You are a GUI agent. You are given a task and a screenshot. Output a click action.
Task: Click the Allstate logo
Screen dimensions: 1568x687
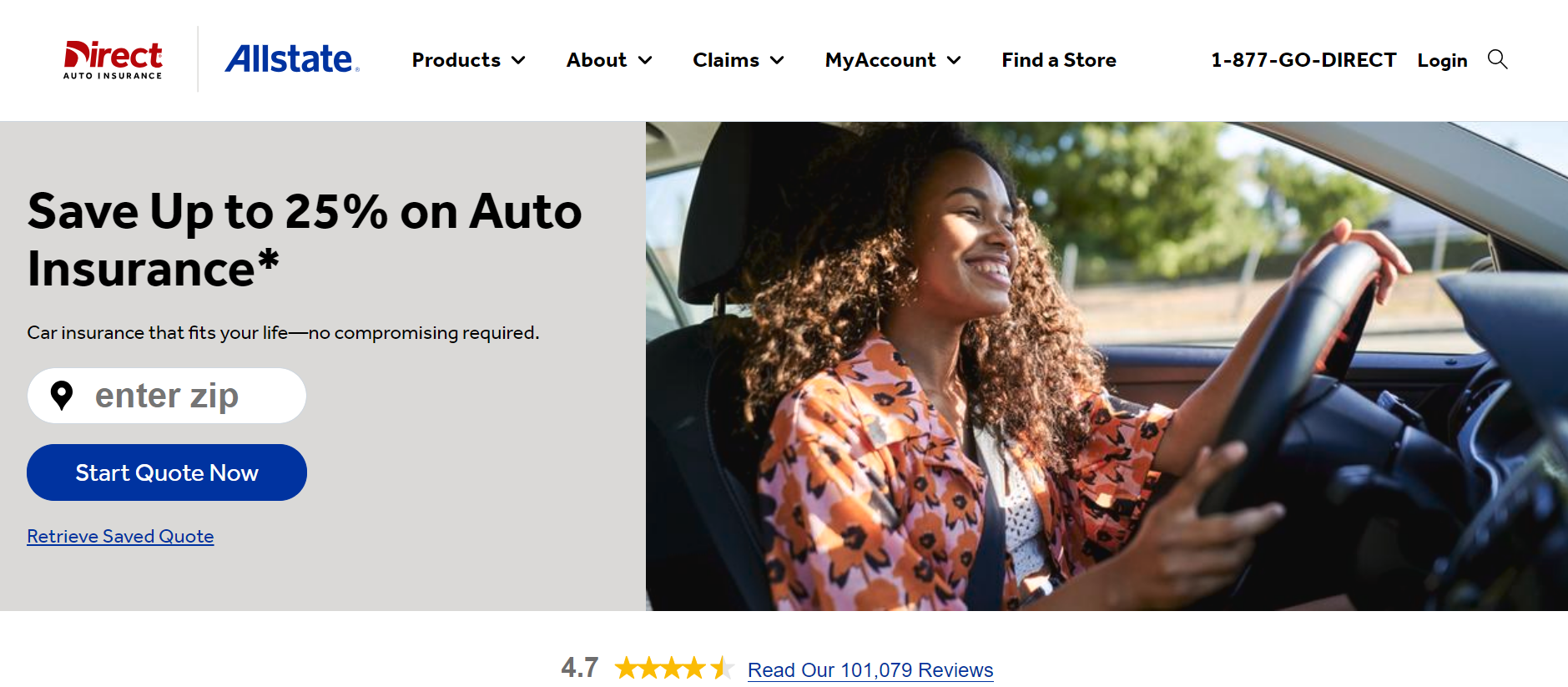(290, 59)
